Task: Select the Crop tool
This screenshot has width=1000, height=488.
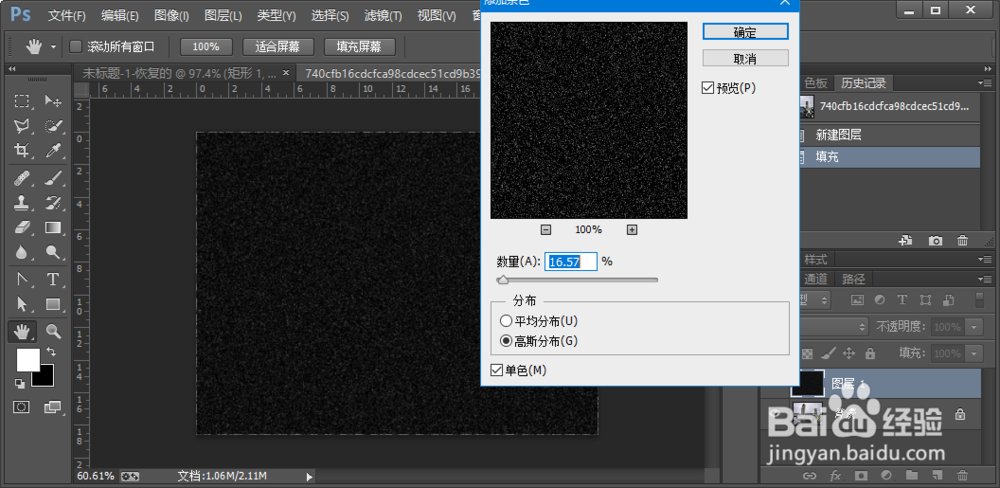Action: click(x=22, y=151)
